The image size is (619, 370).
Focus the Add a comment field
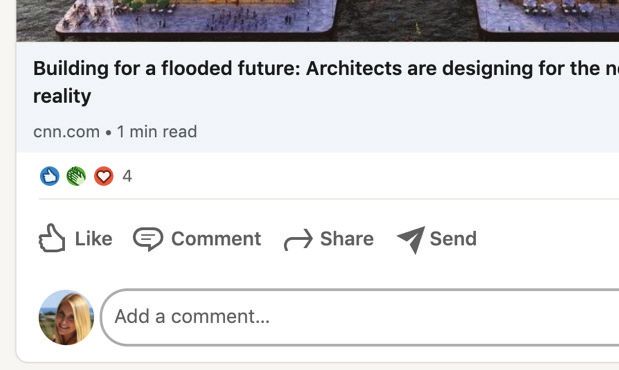pos(360,317)
